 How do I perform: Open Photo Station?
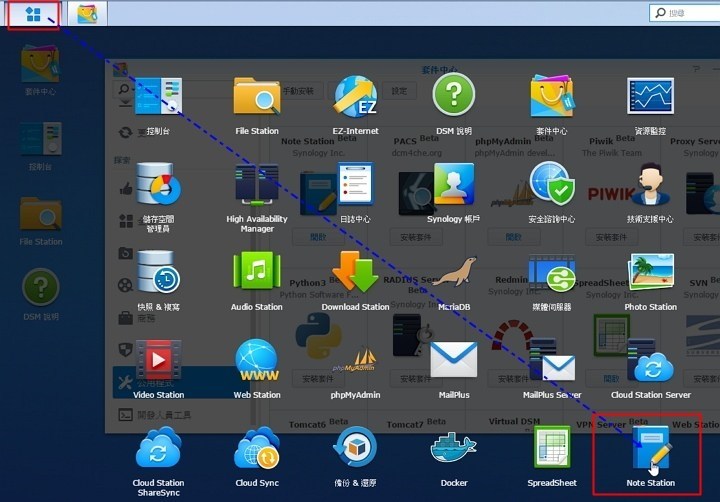[650, 274]
